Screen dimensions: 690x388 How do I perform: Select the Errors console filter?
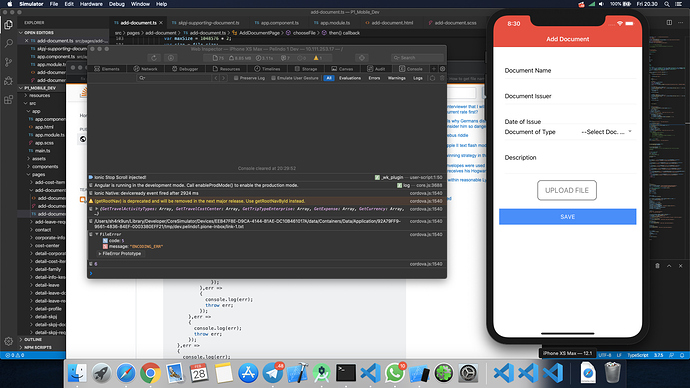coord(374,78)
